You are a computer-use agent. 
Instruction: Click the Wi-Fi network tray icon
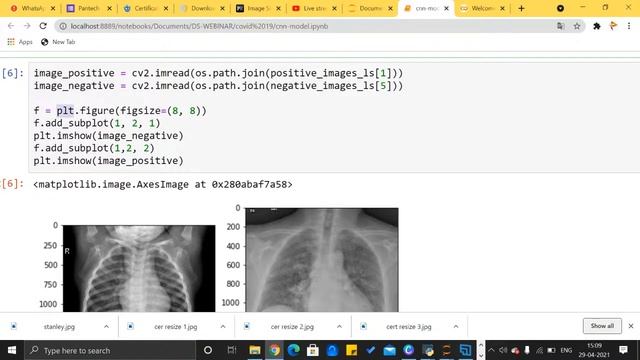(540, 350)
